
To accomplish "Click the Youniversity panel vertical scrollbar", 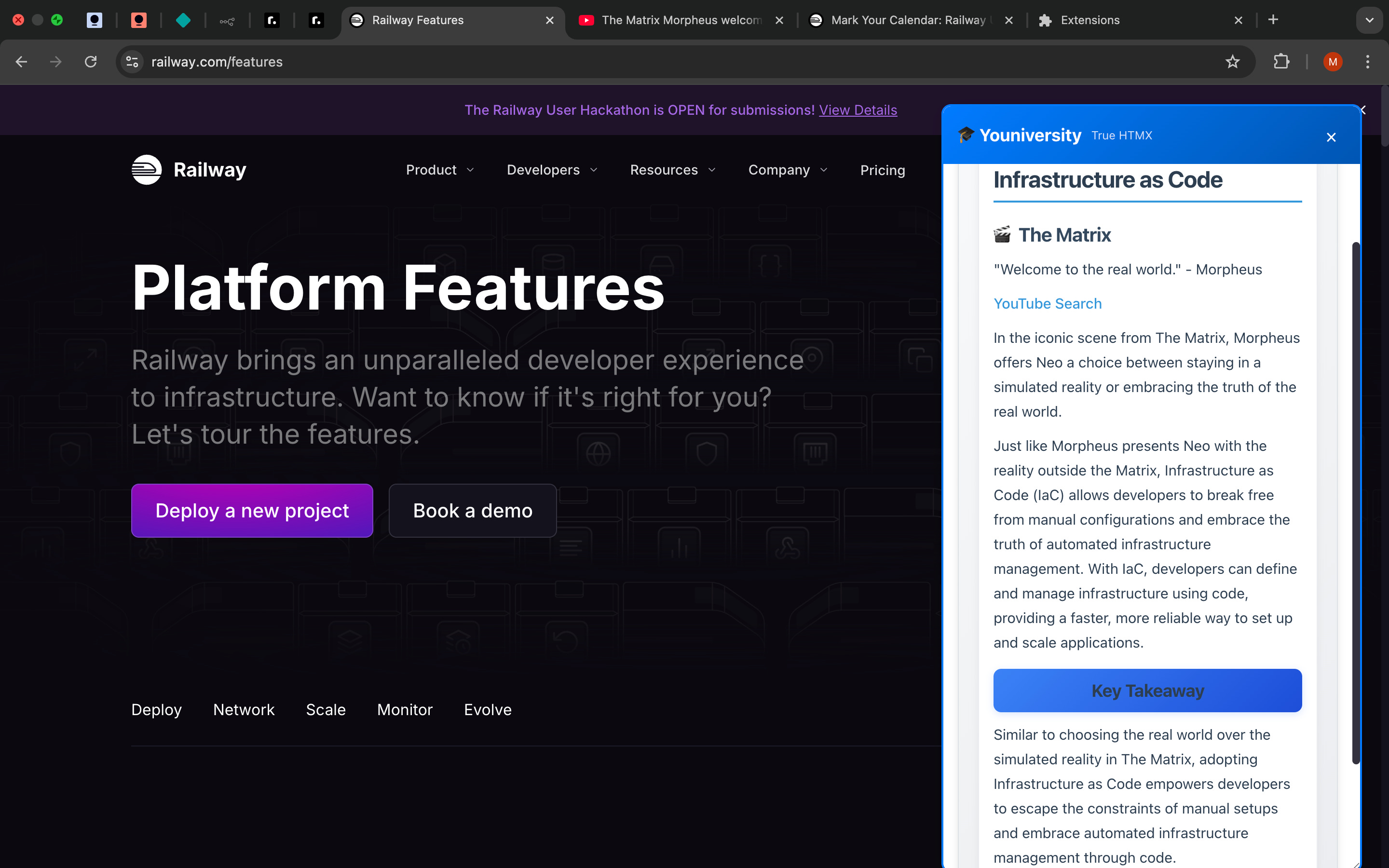I will 1356,503.
